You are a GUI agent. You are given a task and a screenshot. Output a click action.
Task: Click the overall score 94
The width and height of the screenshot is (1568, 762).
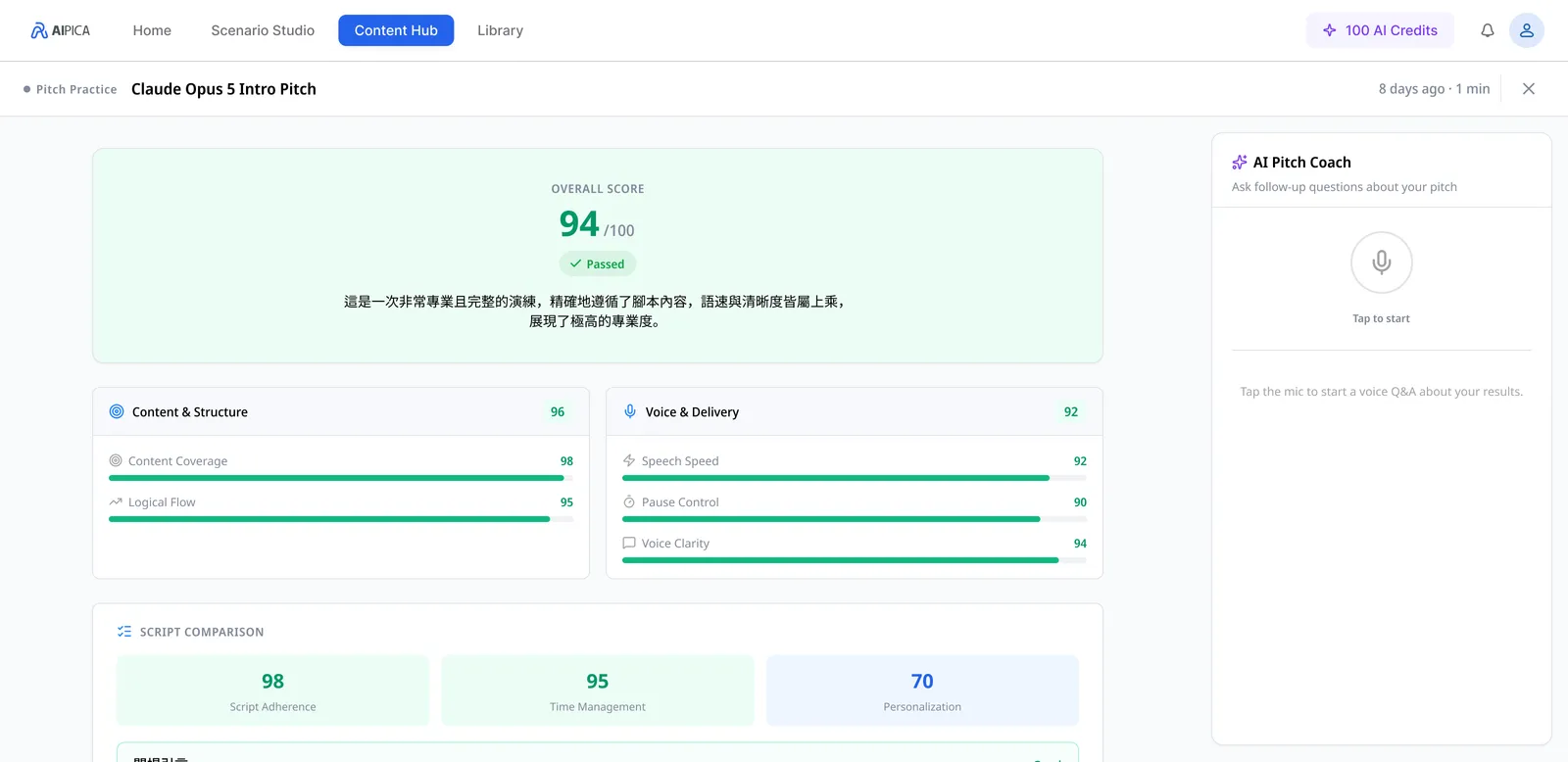coord(579,224)
